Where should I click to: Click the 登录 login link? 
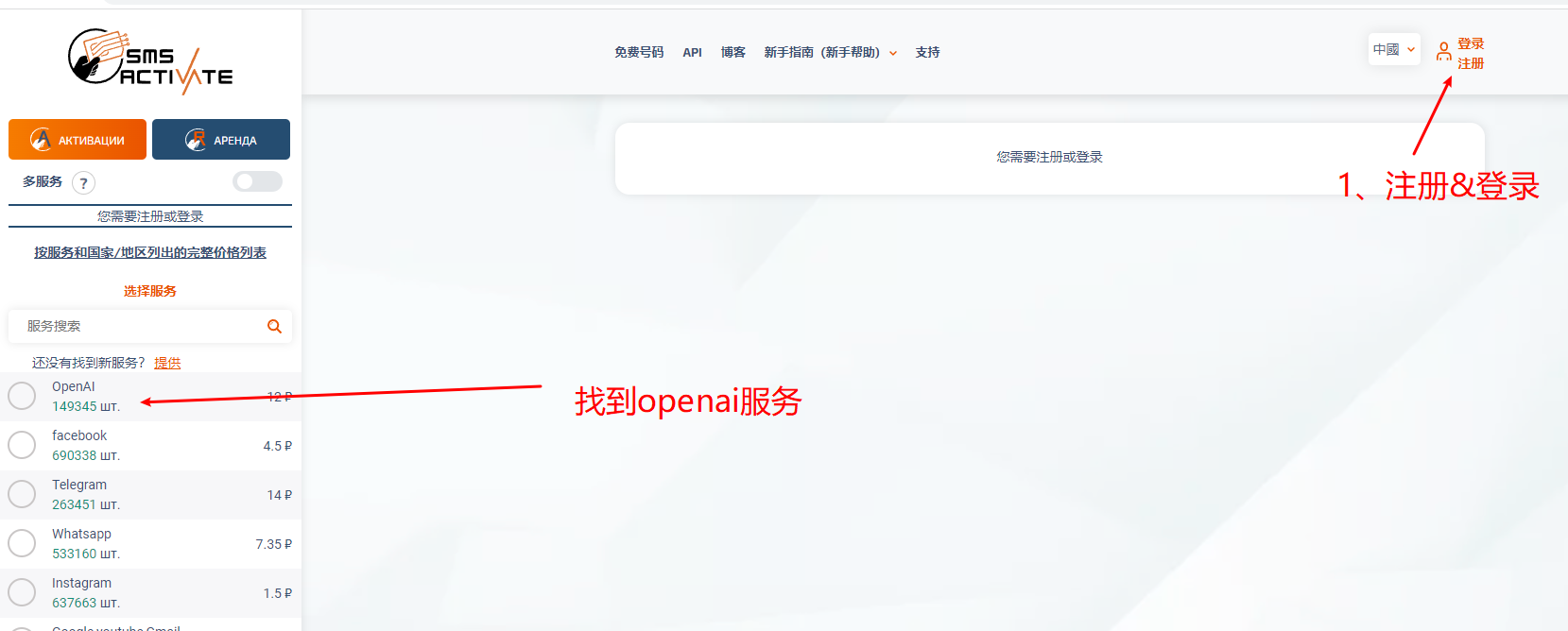click(1471, 43)
